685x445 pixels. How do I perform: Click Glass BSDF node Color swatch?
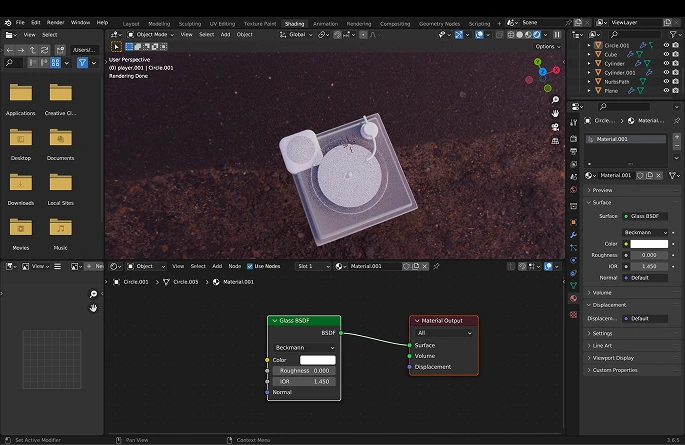318,360
